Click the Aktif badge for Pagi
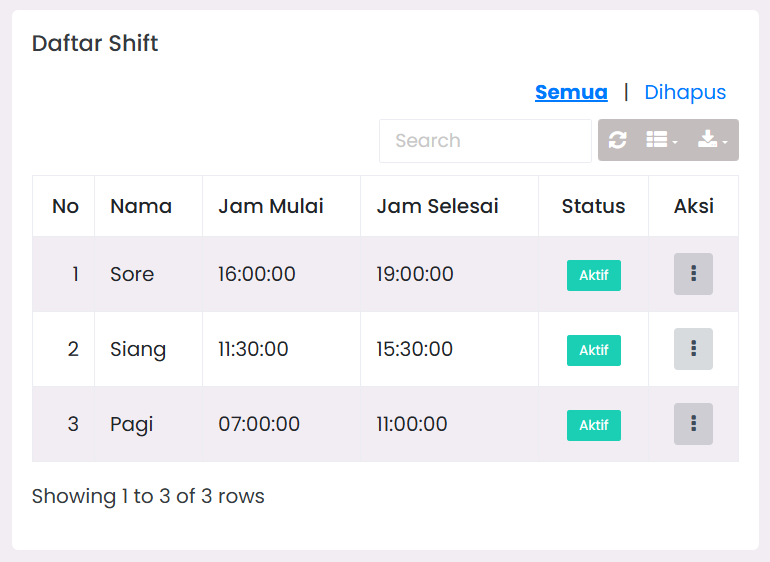This screenshot has width=770, height=562. 594,425
